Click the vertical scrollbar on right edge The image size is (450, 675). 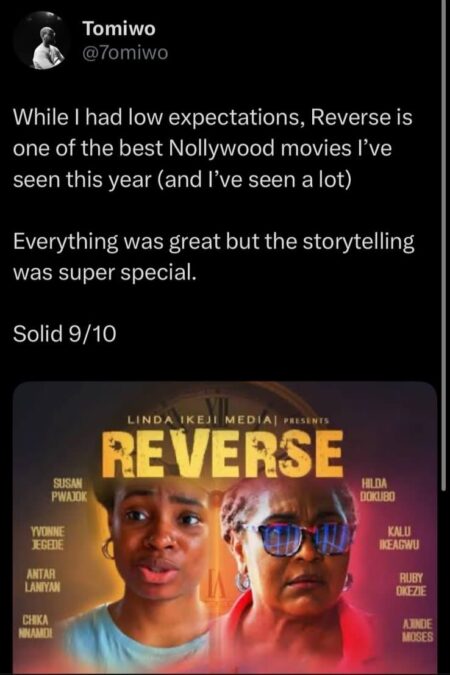[444, 245]
